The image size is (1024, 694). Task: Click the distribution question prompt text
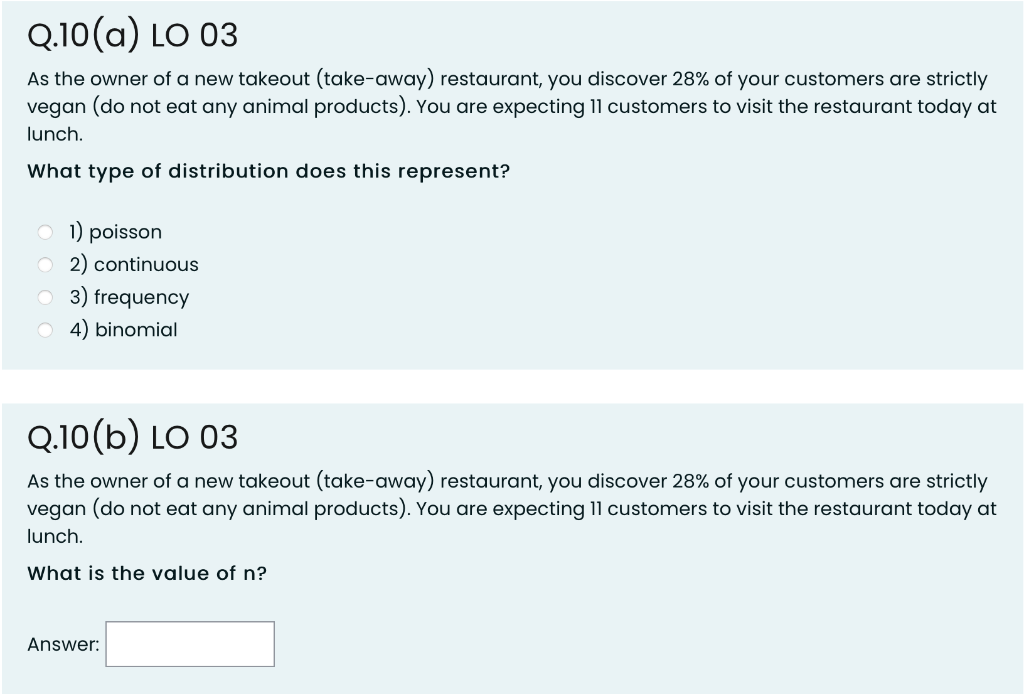[269, 171]
